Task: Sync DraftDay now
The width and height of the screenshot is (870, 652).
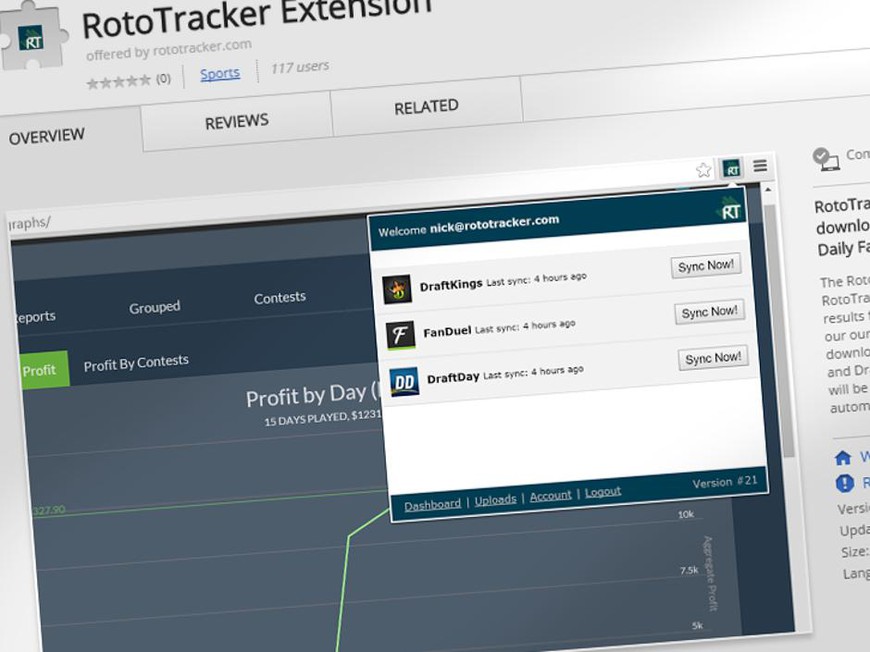Action: click(x=713, y=358)
